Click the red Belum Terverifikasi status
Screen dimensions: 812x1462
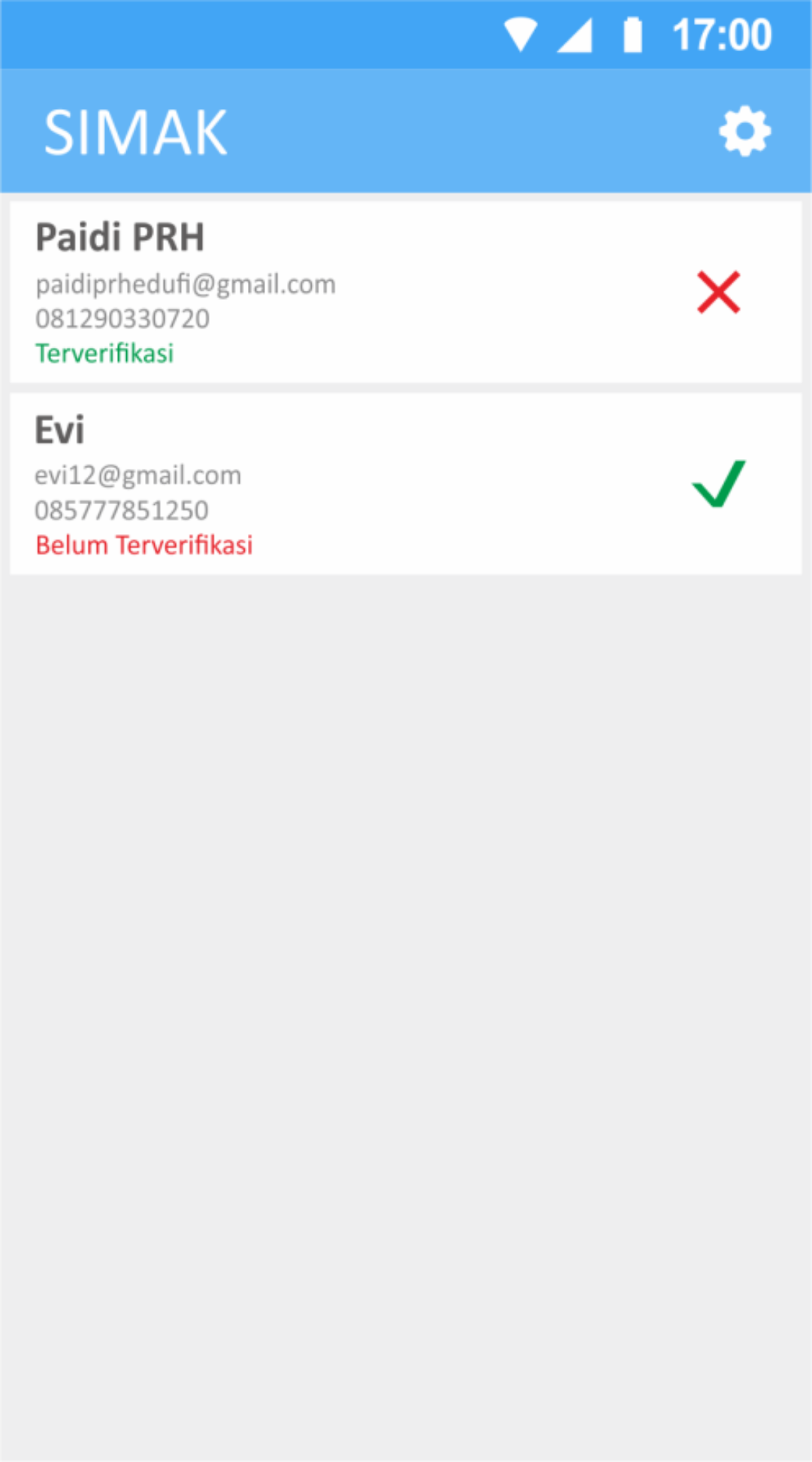point(144,545)
